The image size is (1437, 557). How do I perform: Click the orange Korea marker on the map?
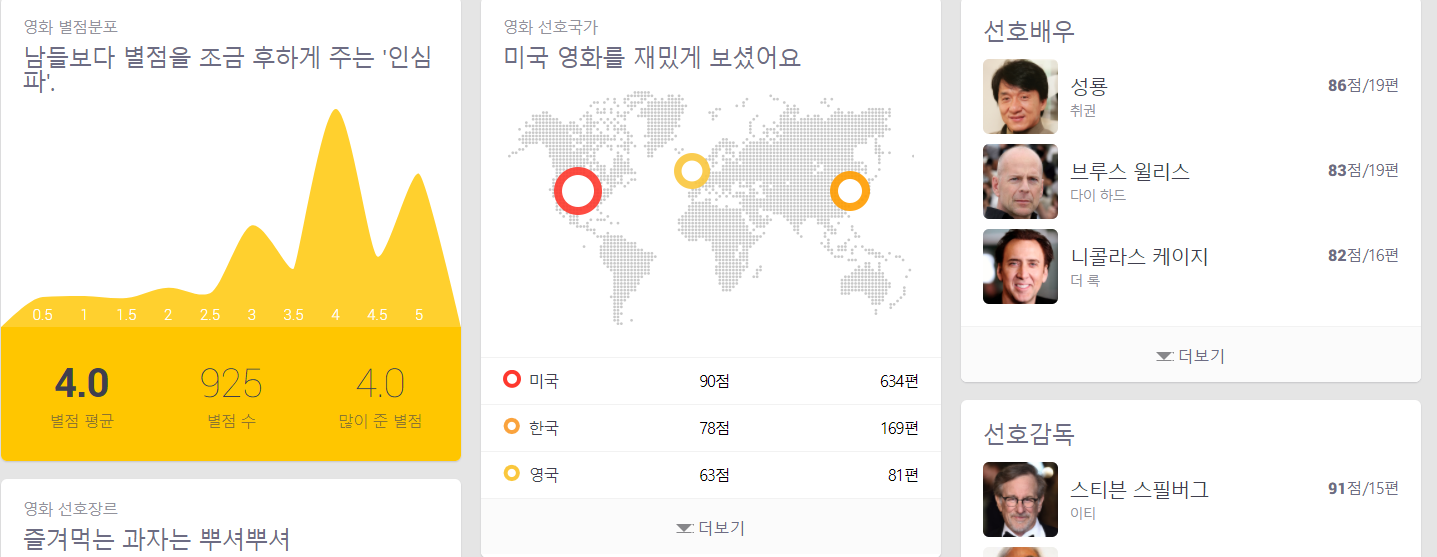pos(849,190)
